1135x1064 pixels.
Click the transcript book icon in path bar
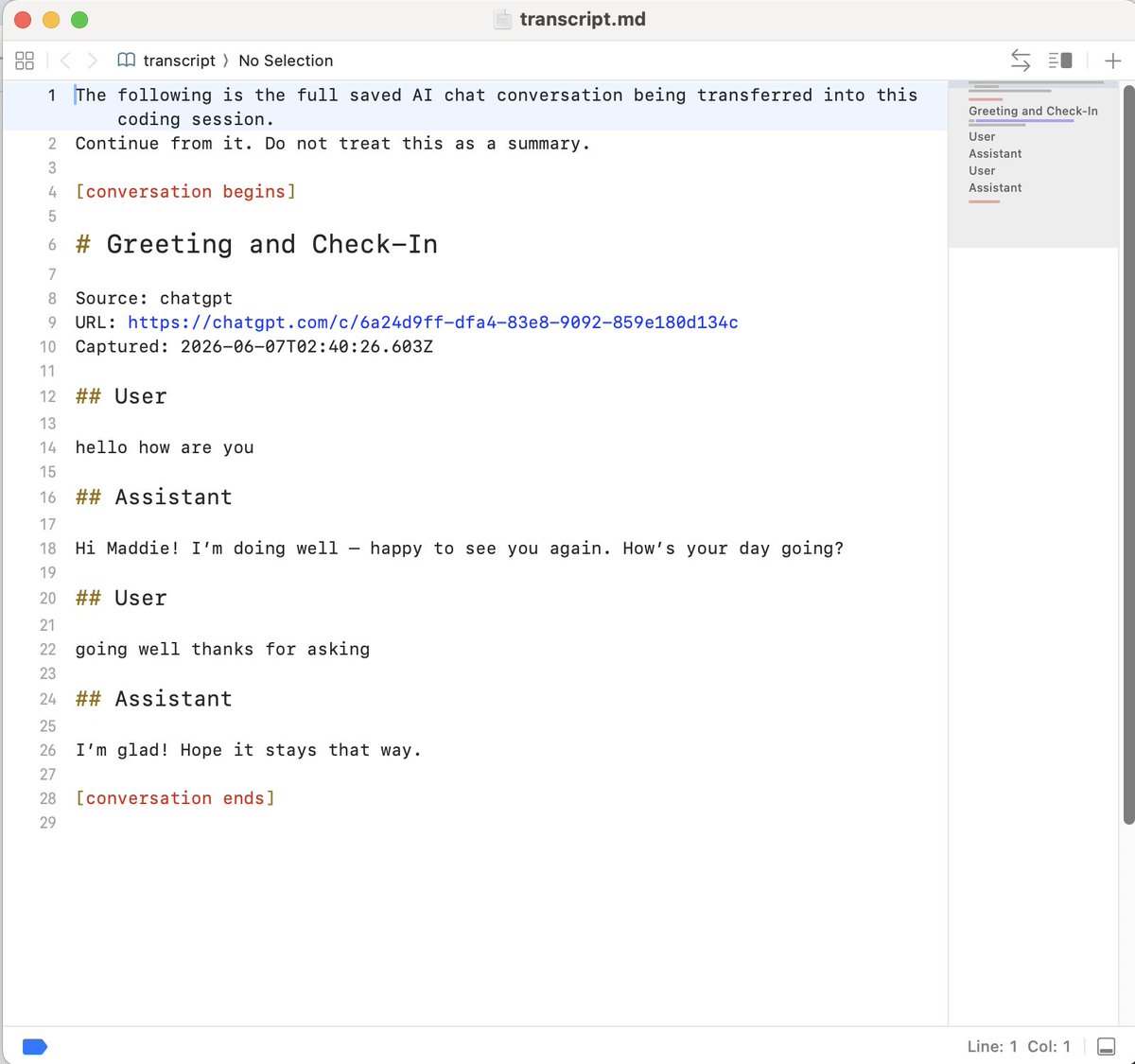point(127,61)
